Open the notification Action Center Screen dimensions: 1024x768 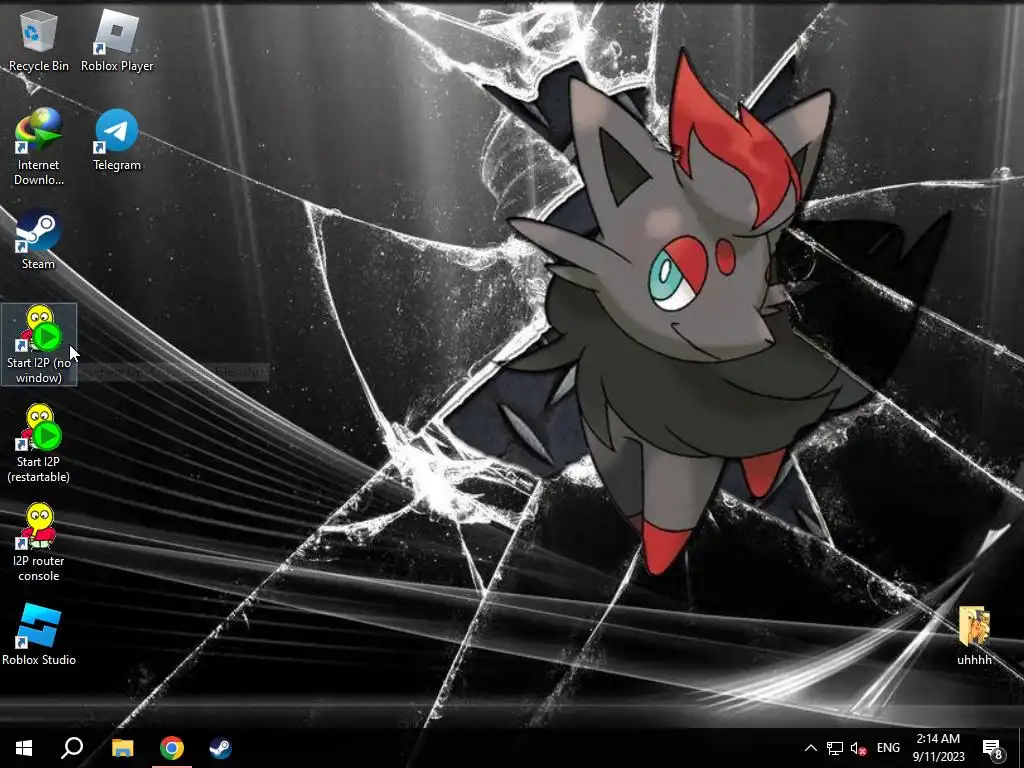(993, 748)
